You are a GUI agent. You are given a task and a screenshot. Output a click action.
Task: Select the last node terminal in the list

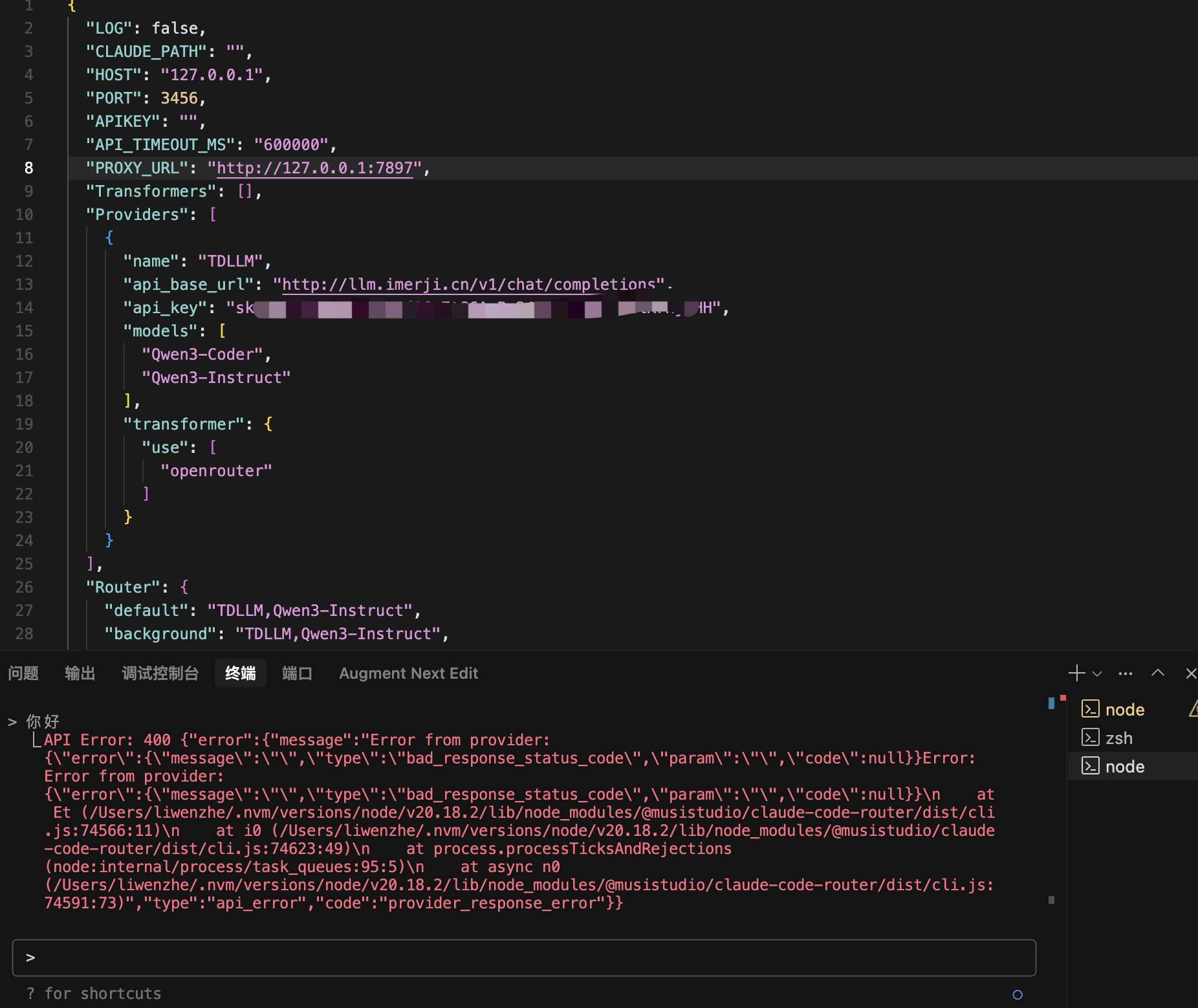coord(1133,767)
